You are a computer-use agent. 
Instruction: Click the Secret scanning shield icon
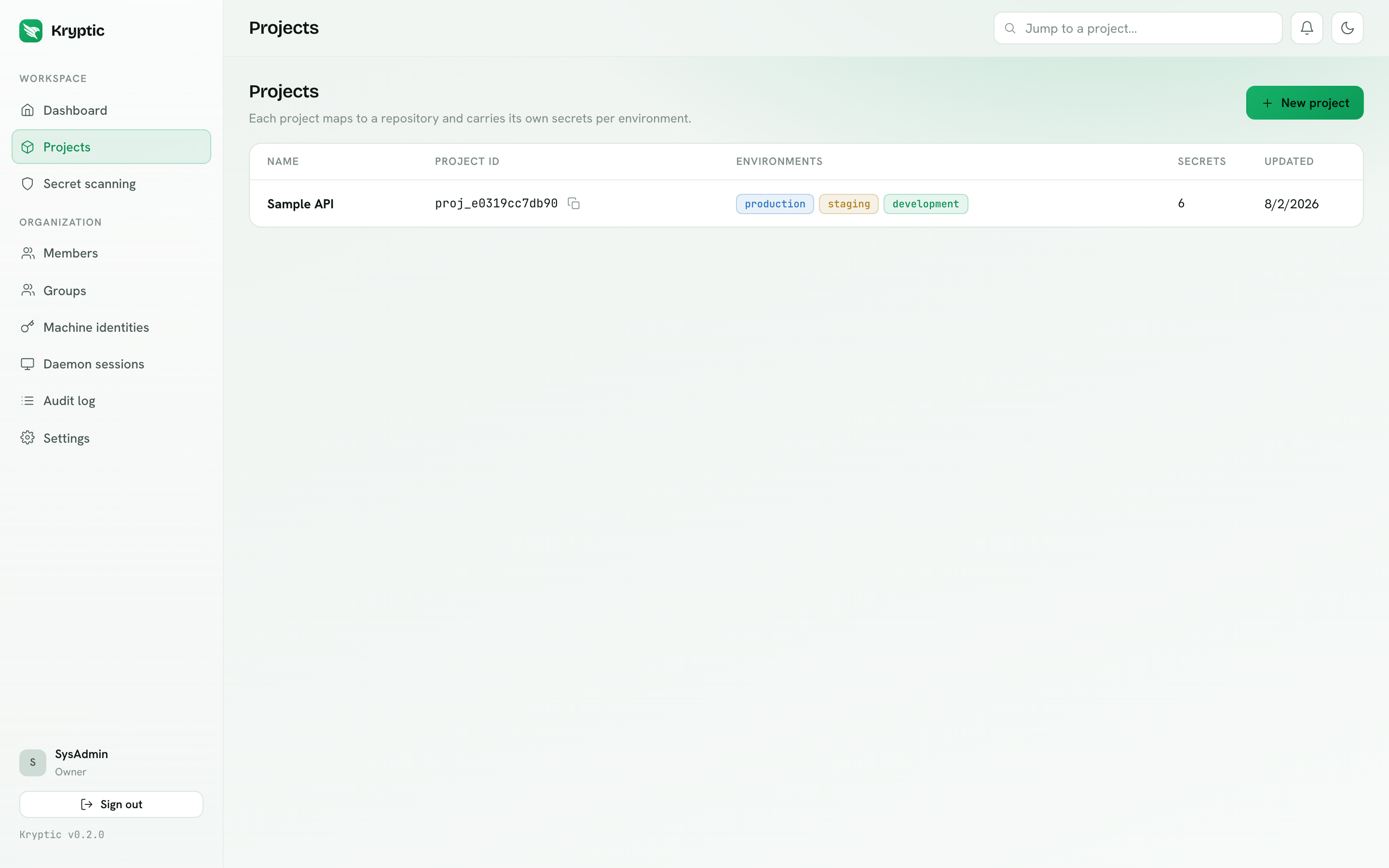(x=27, y=184)
